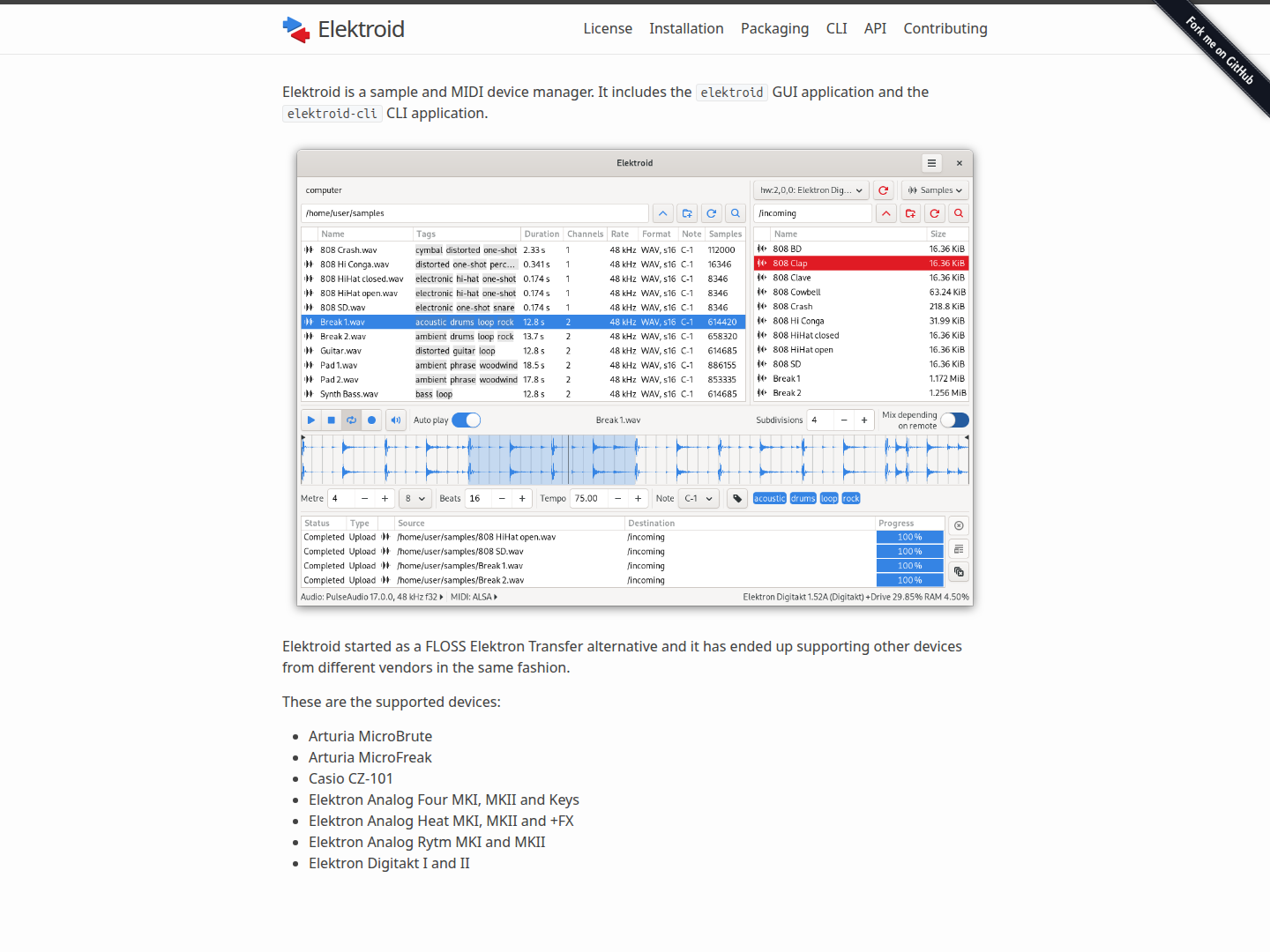Lower the Tempo value
Screen dimensions: 1270x952
(617, 499)
